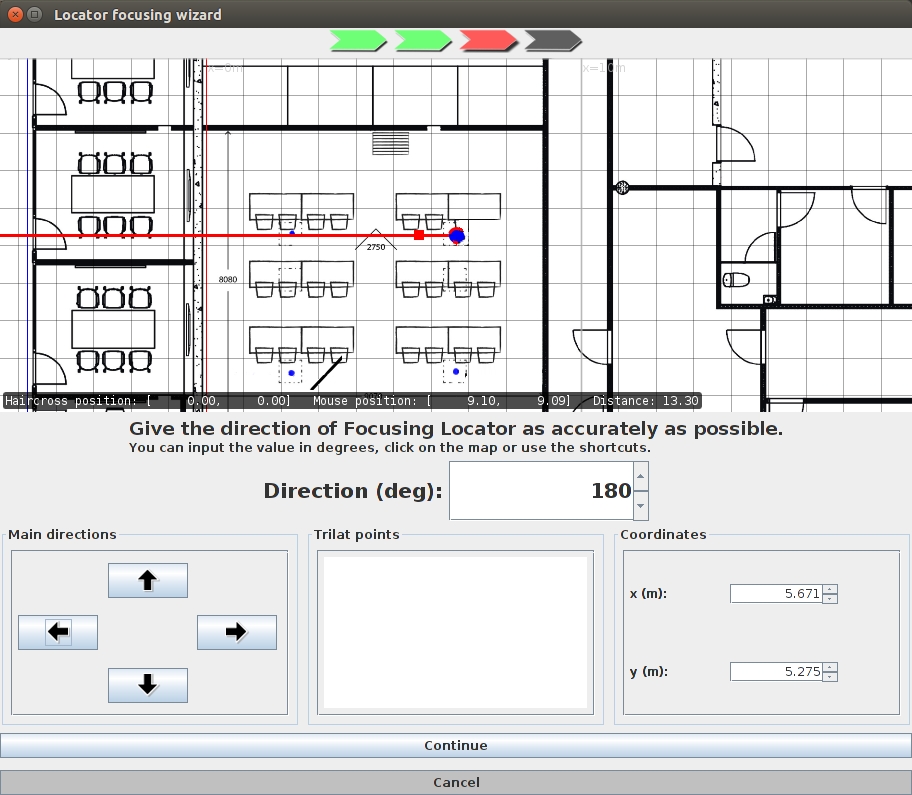This screenshot has width=912, height=795.
Task: Click the gray final wizard step arrow
Action: 553,41
